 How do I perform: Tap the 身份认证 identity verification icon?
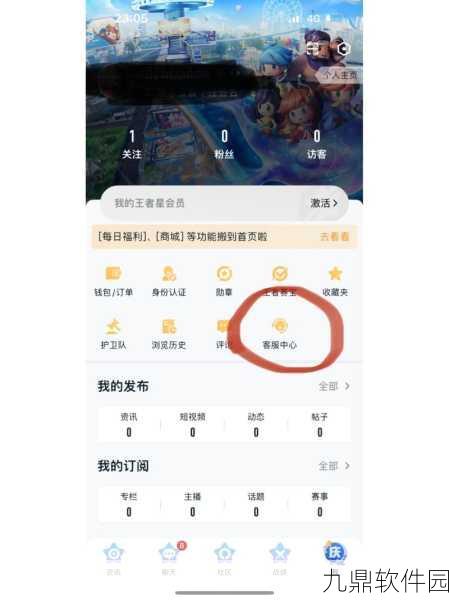[x=169, y=281]
